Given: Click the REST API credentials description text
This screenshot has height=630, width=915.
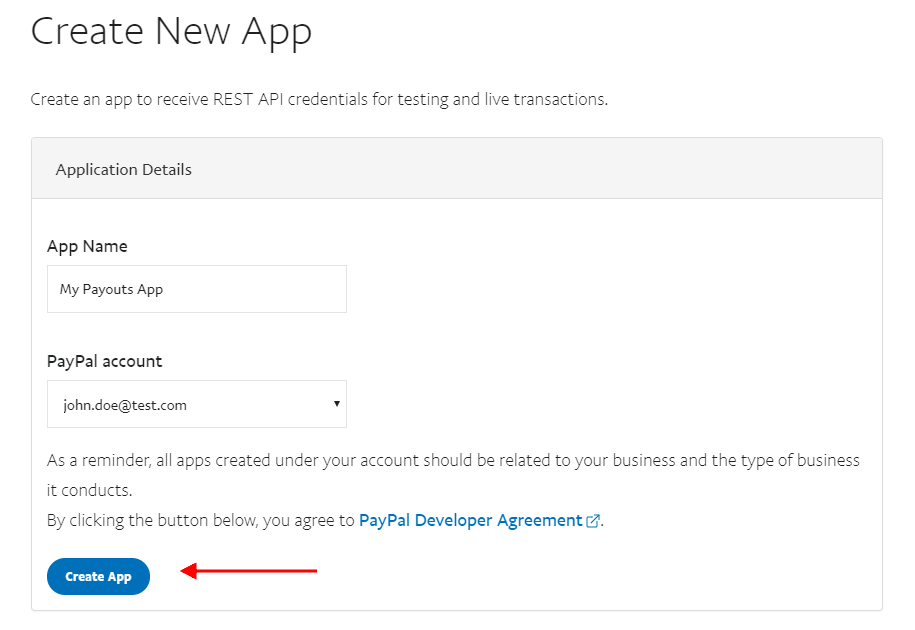Looking at the screenshot, I should [x=319, y=99].
